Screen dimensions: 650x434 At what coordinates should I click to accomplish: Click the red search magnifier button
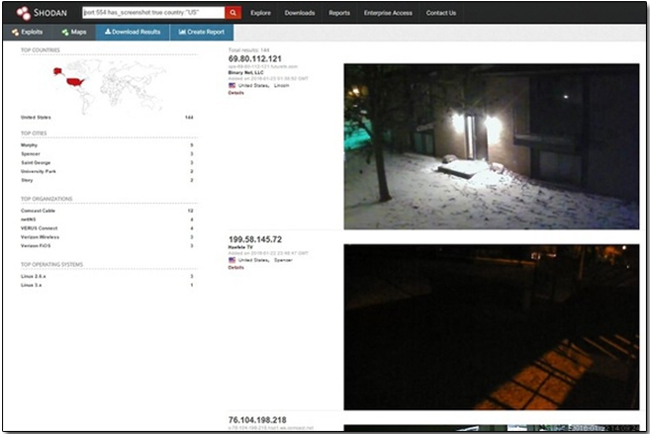pos(233,13)
